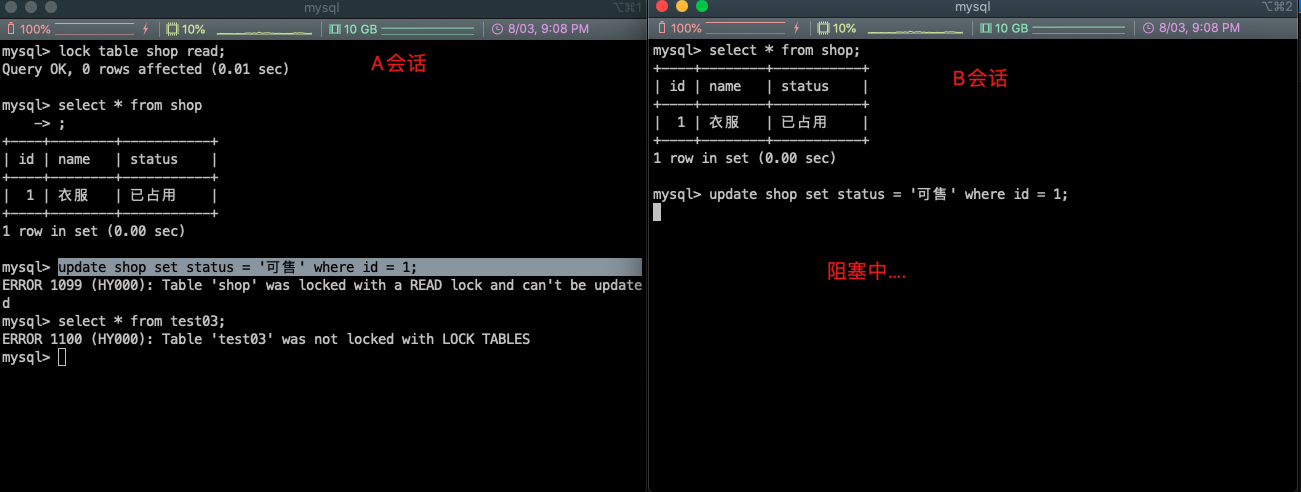The height and width of the screenshot is (492, 1301).
Task: Click the '已占用' status cell in left pane
Action: [154, 195]
